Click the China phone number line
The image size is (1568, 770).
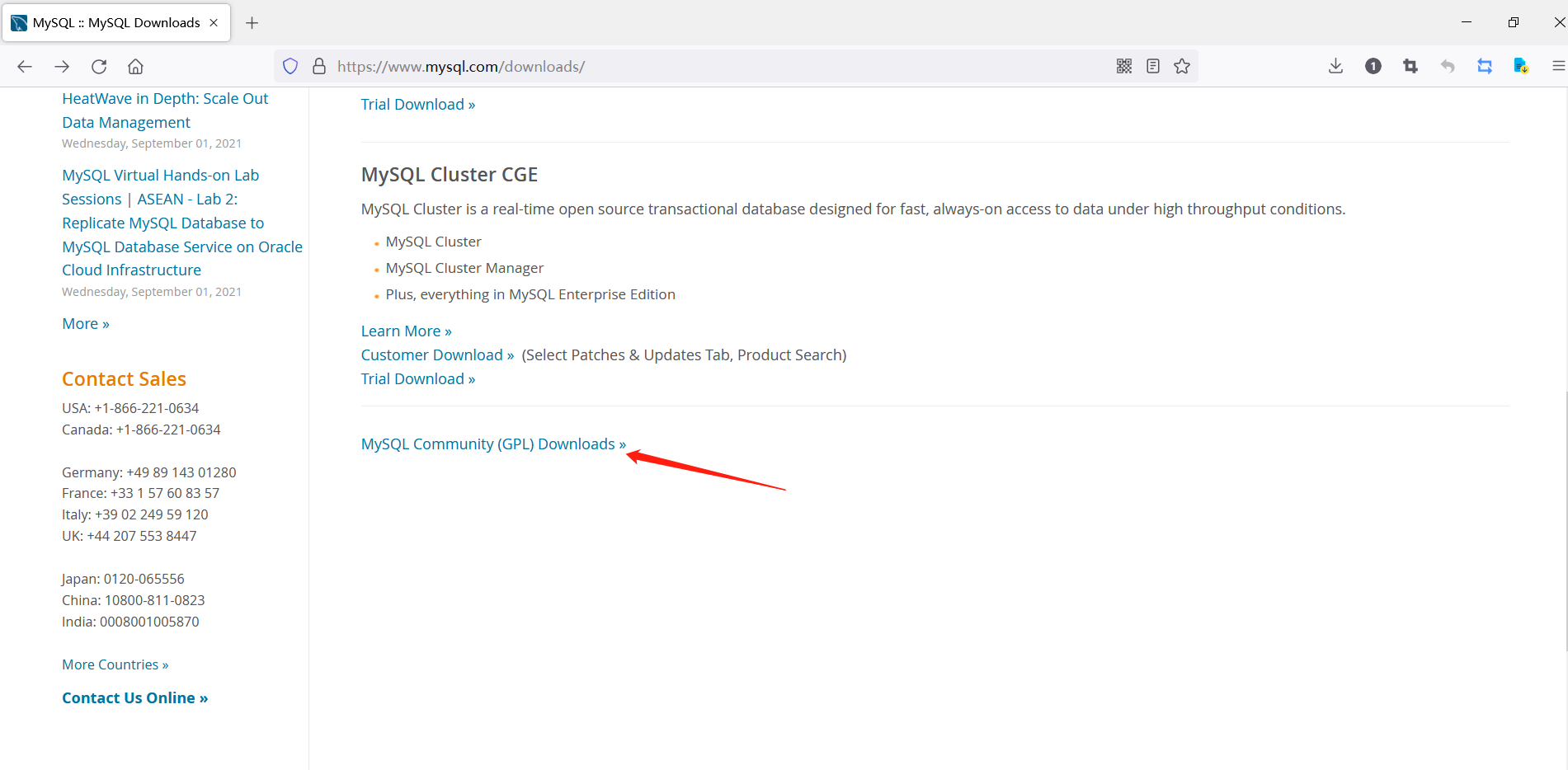(134, 601)
